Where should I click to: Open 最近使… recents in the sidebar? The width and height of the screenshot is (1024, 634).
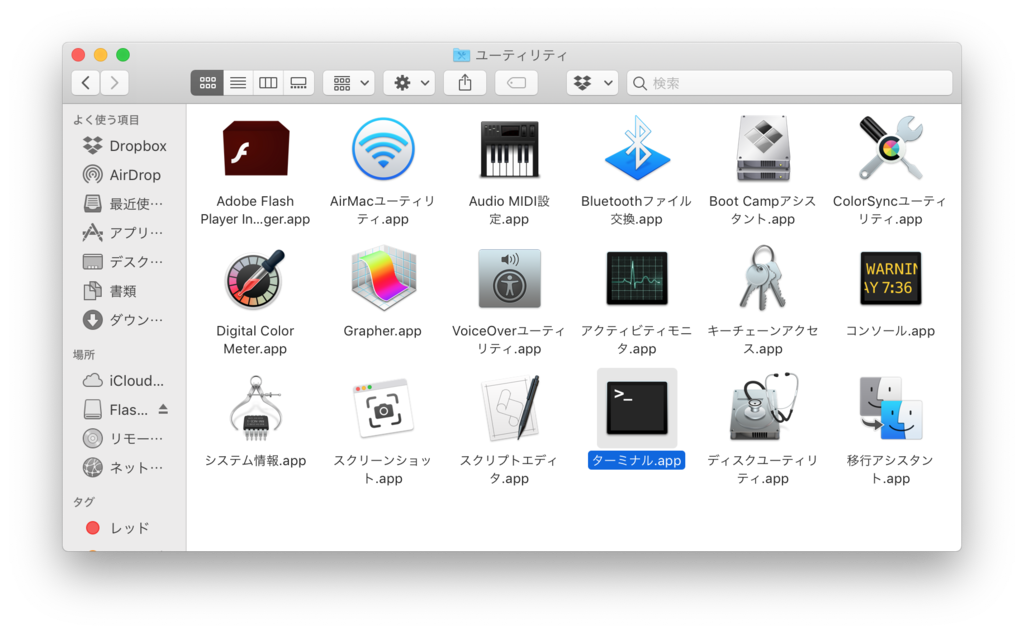tap(124, 204)
